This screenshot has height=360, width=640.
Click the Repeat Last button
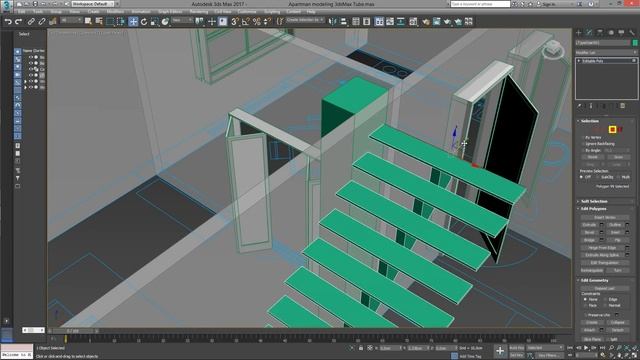click(605, 288)
